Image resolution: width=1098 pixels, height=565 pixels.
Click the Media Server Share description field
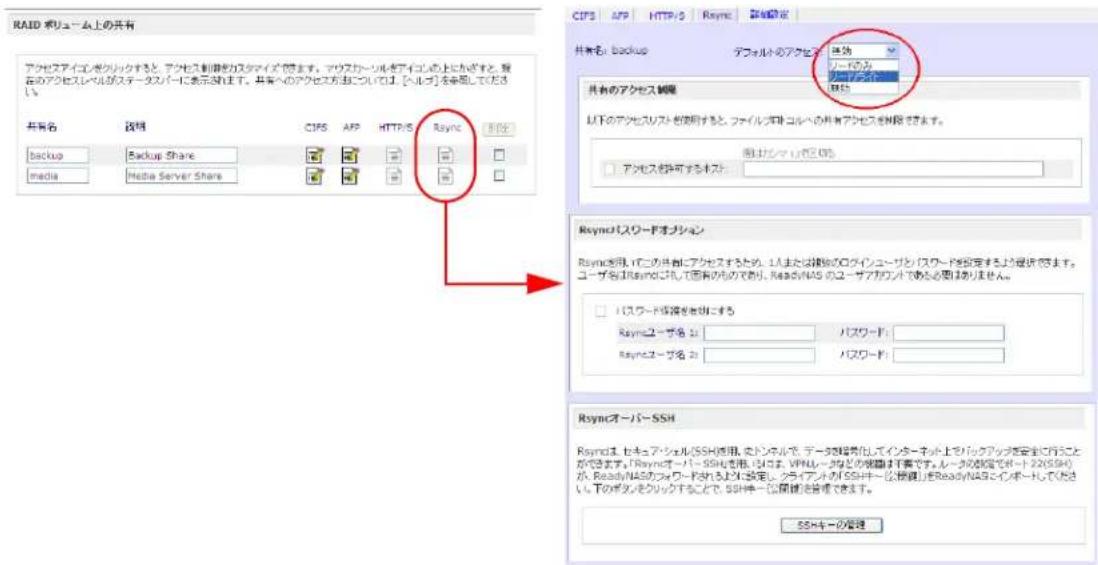tap(181, 176)
